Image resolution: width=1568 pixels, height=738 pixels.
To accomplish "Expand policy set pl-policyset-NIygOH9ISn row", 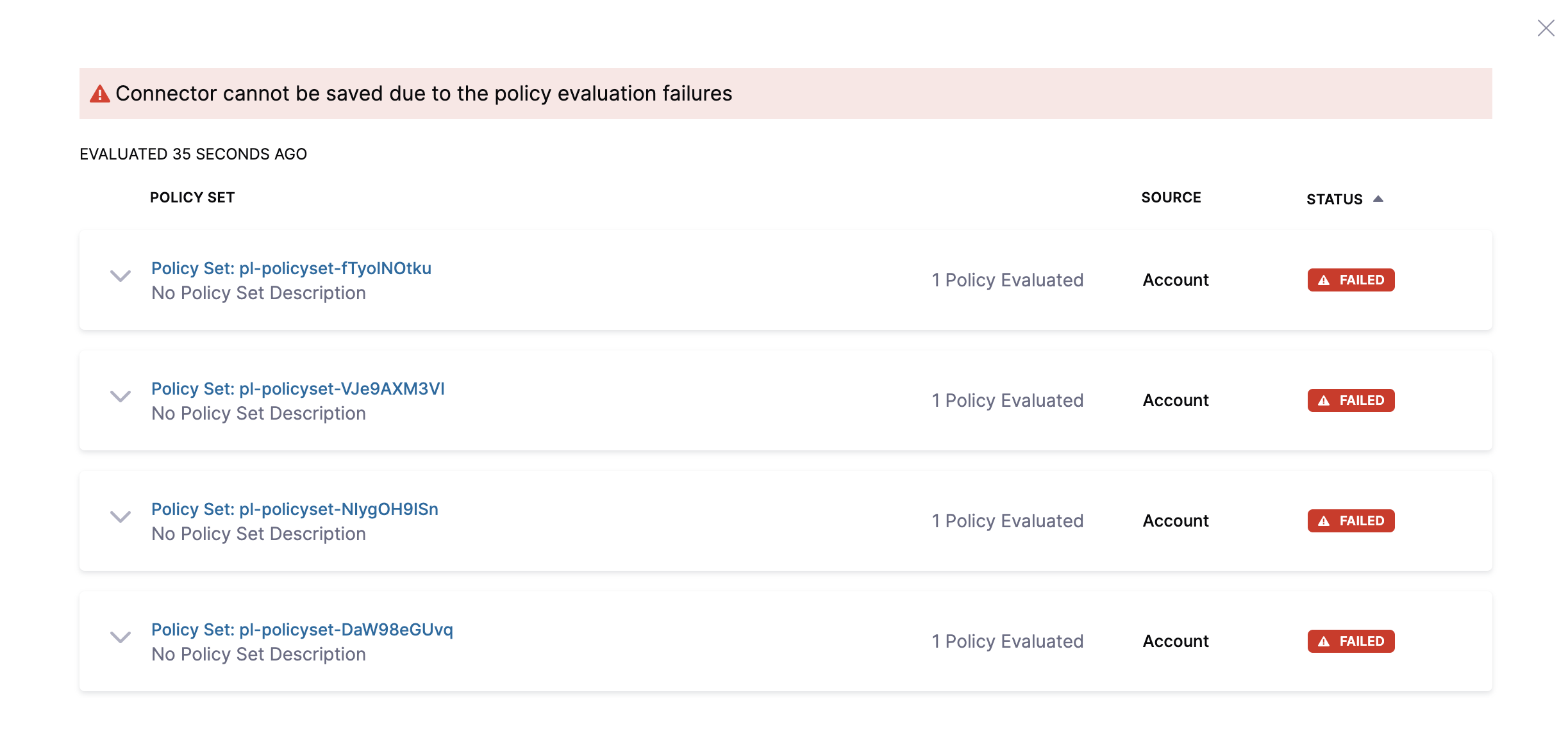I will 121,517.
